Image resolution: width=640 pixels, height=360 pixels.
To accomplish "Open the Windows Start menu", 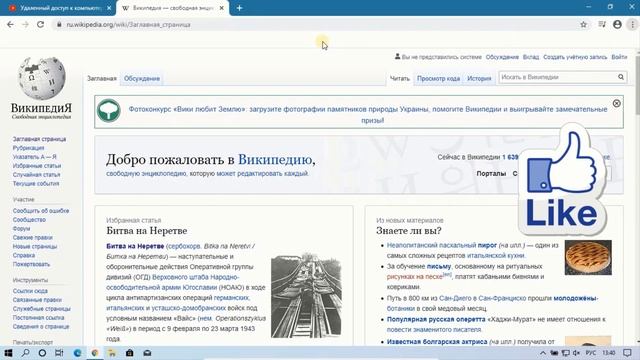I will [8, 353].
